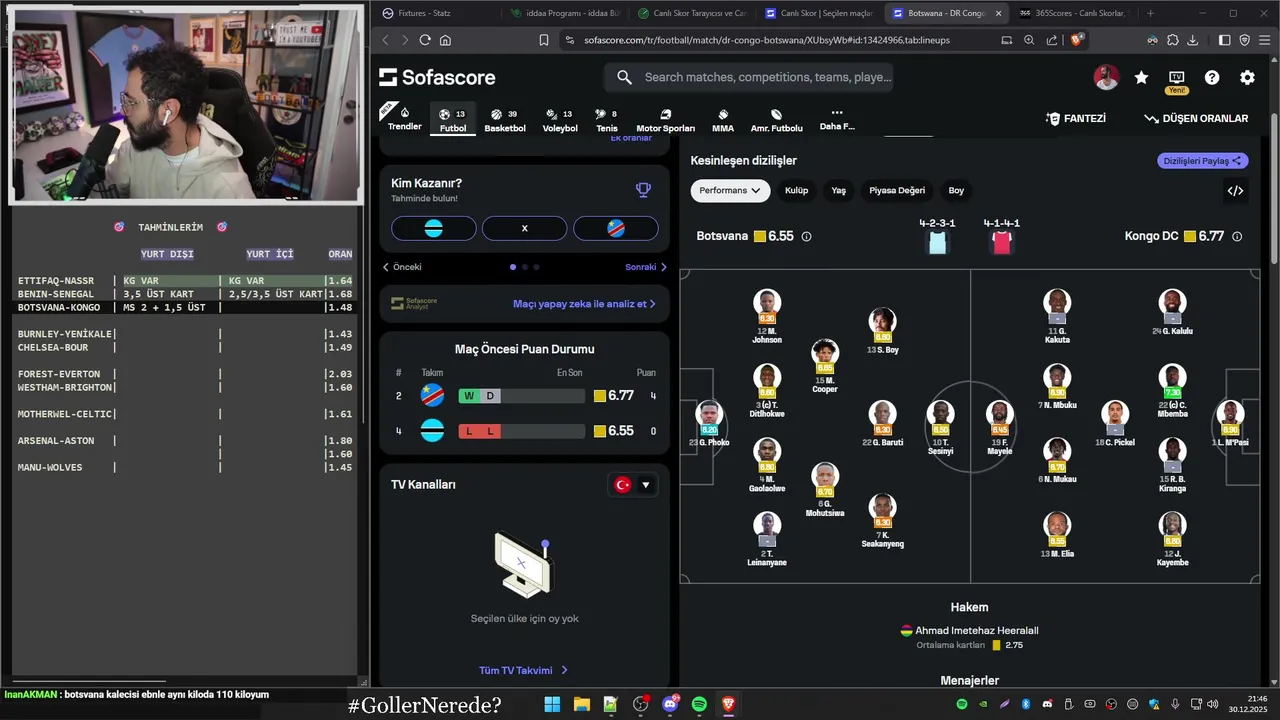Open File Explorer from taskbar
Screen dimensions: 1280x720
pos(581,705)
